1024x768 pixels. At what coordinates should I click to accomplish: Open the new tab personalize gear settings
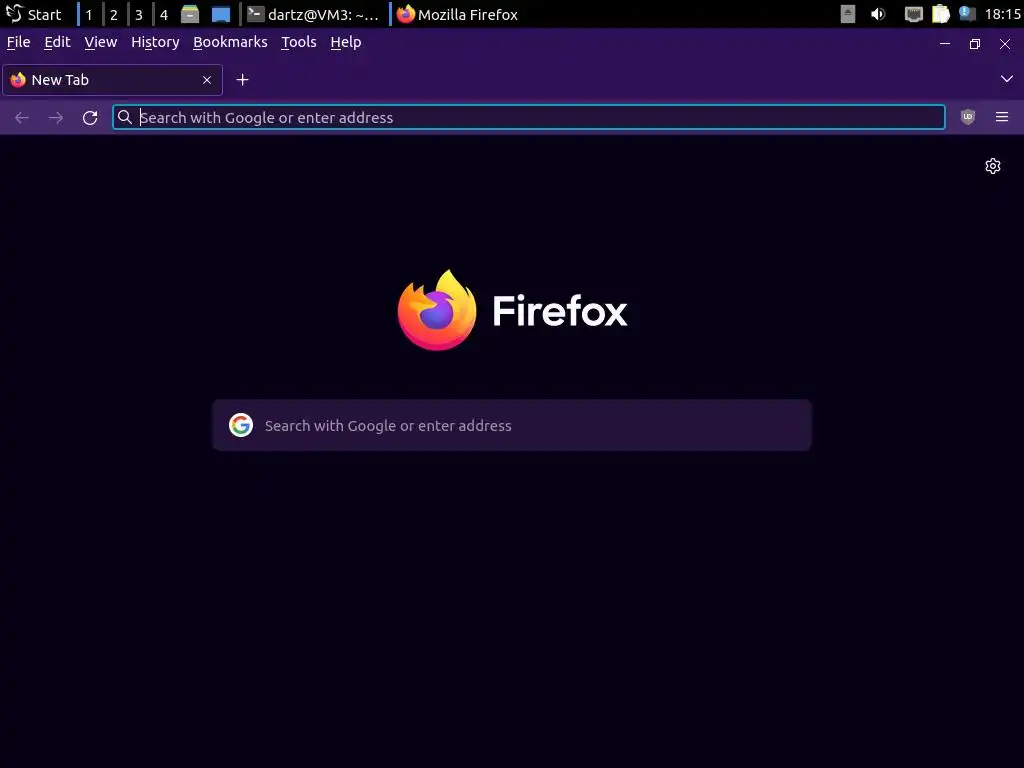(x=993, y=166)
